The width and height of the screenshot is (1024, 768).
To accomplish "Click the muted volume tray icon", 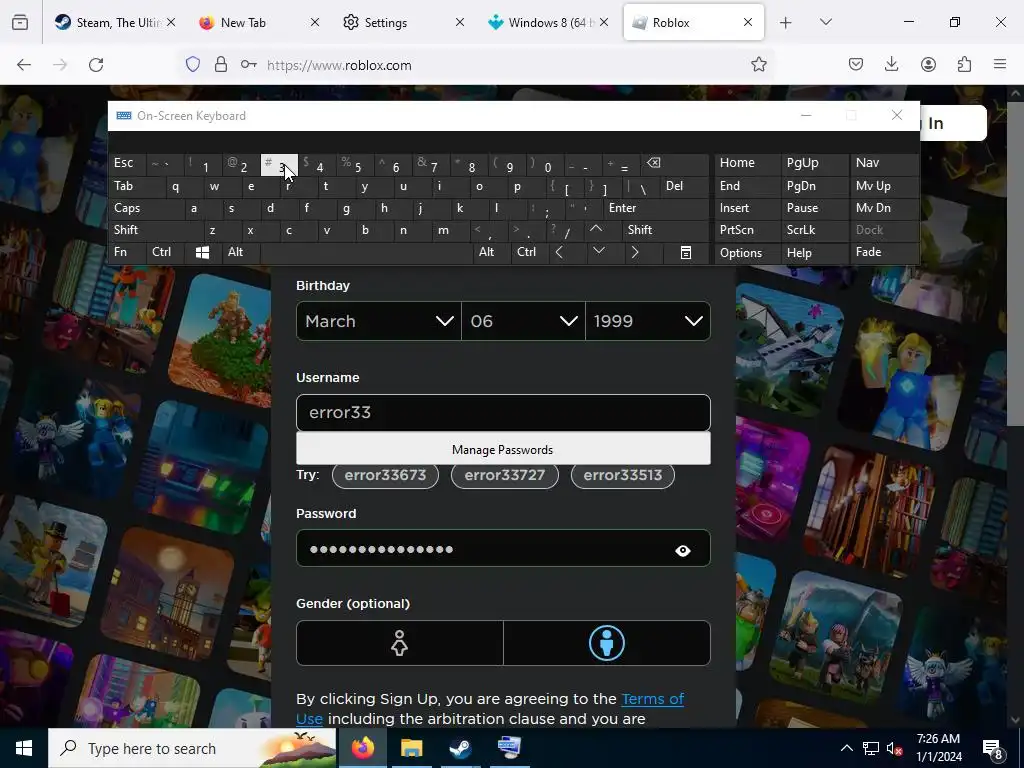I will pos(894,748).
